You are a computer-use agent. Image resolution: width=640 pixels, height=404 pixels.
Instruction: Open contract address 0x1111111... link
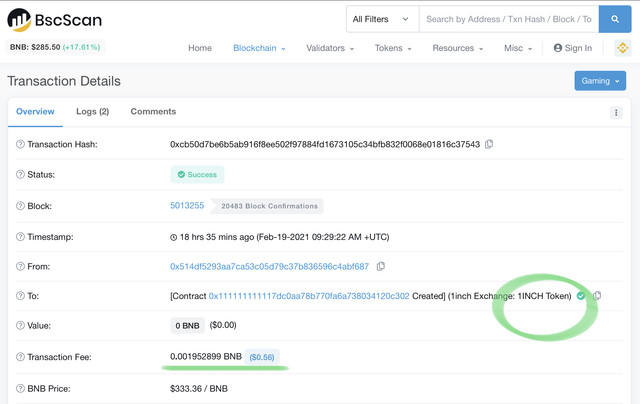click(309, 296)
